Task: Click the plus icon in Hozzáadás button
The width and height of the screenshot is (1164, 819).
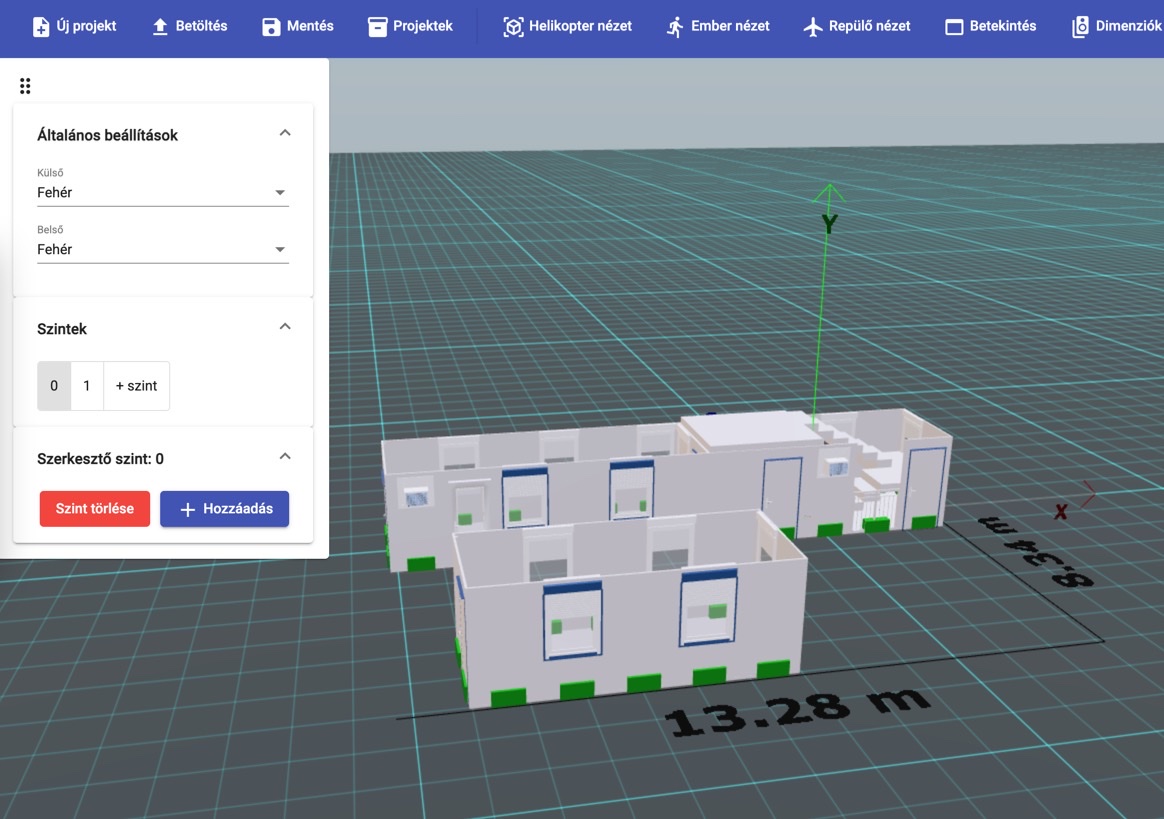Action: tap(188, 509)
